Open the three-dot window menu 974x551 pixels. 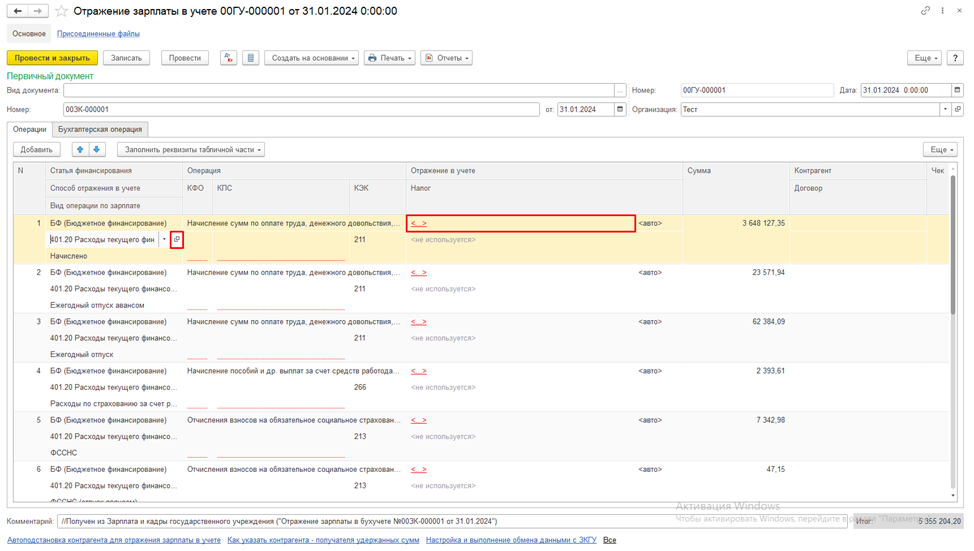942,11
